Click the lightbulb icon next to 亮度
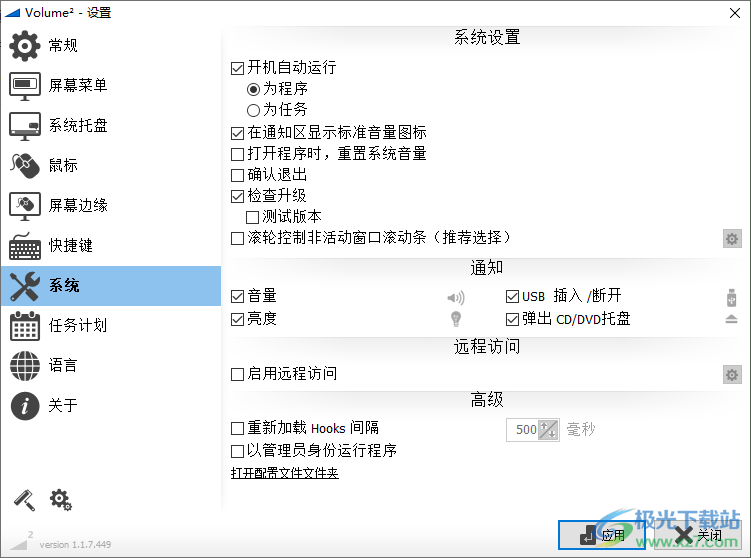This screenshot has width=751, height=558. 456,319
